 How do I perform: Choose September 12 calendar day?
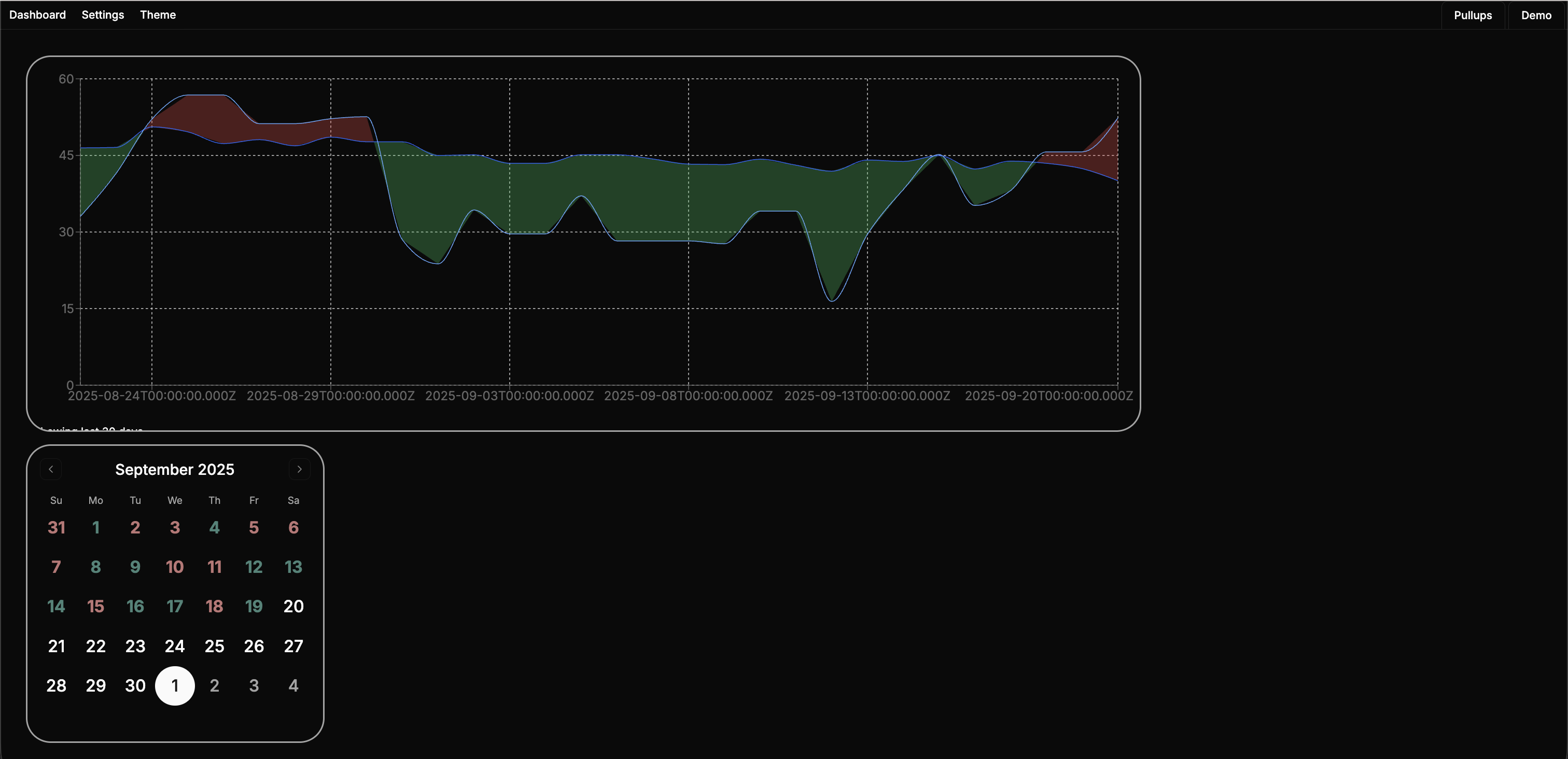click(x=254, y=567)
